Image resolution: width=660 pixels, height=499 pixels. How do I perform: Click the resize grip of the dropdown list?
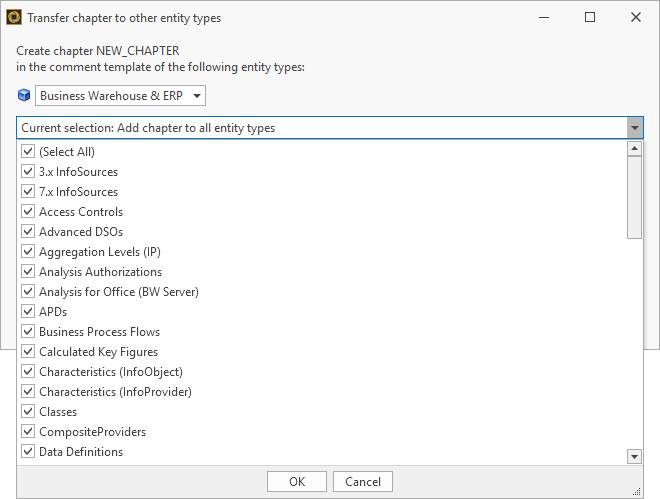636,490
